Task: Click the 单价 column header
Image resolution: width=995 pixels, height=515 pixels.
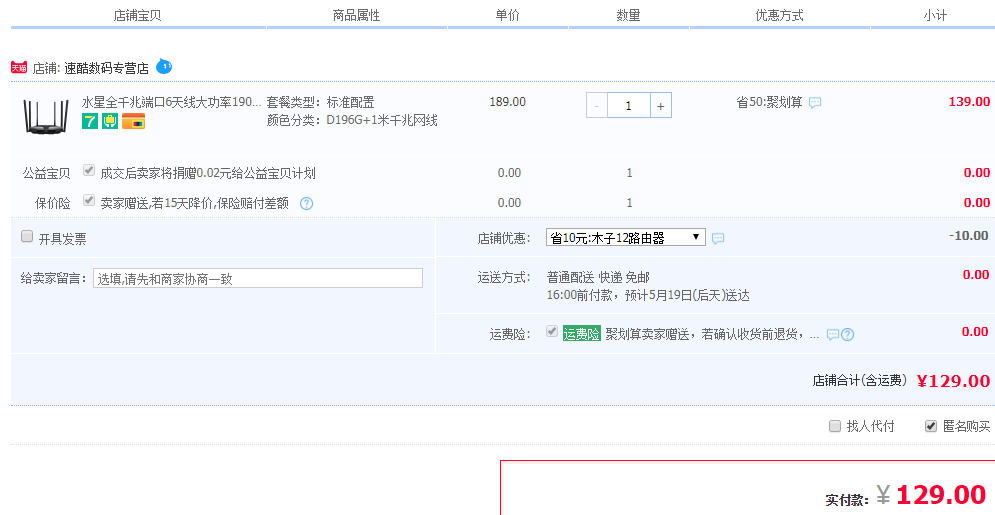Action: coord(508,15)
